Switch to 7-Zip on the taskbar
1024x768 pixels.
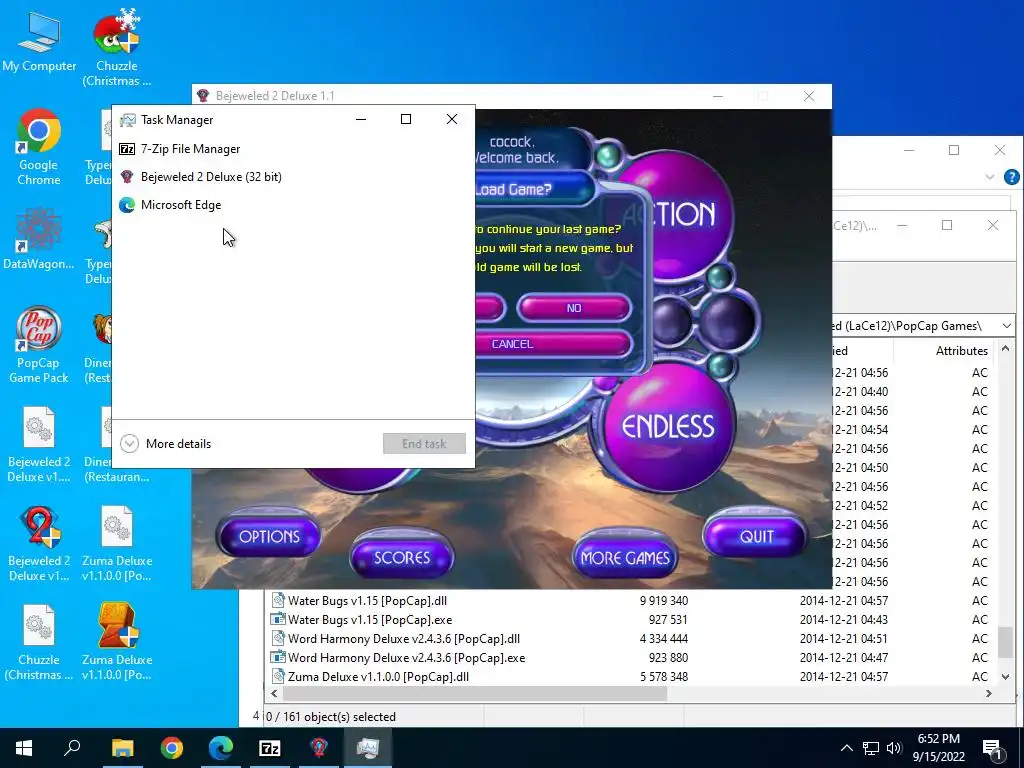point(270,748)
